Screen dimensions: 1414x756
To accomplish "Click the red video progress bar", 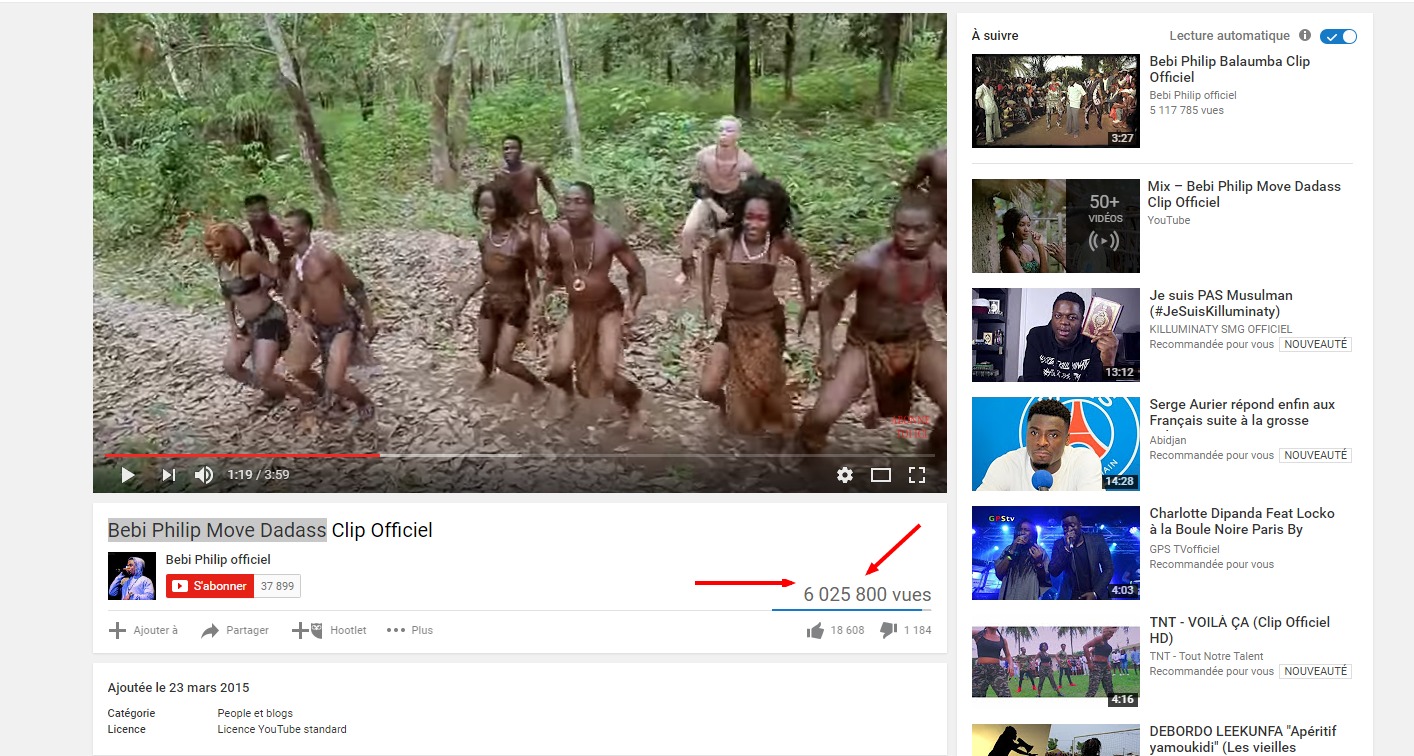I will point(242,455).
